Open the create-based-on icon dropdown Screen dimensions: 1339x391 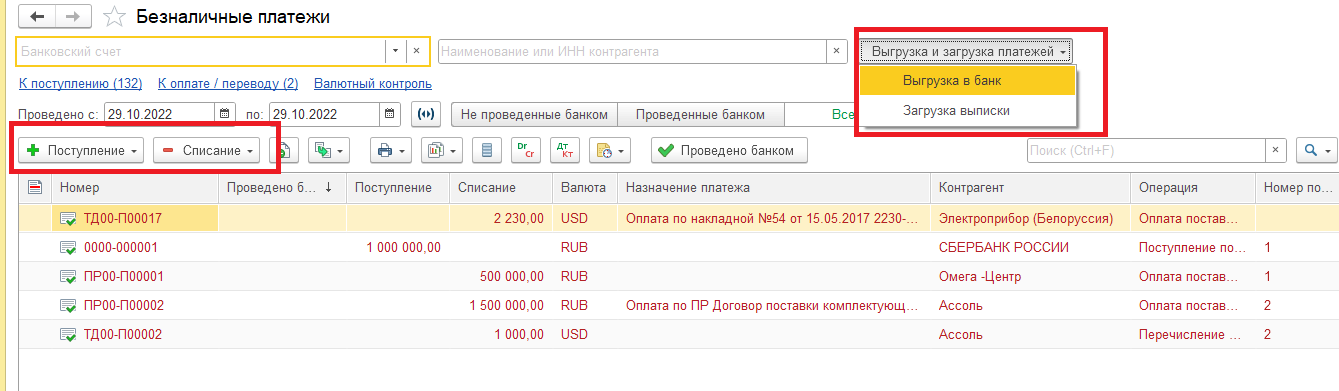pyautogui.click(x=328, y=151)
